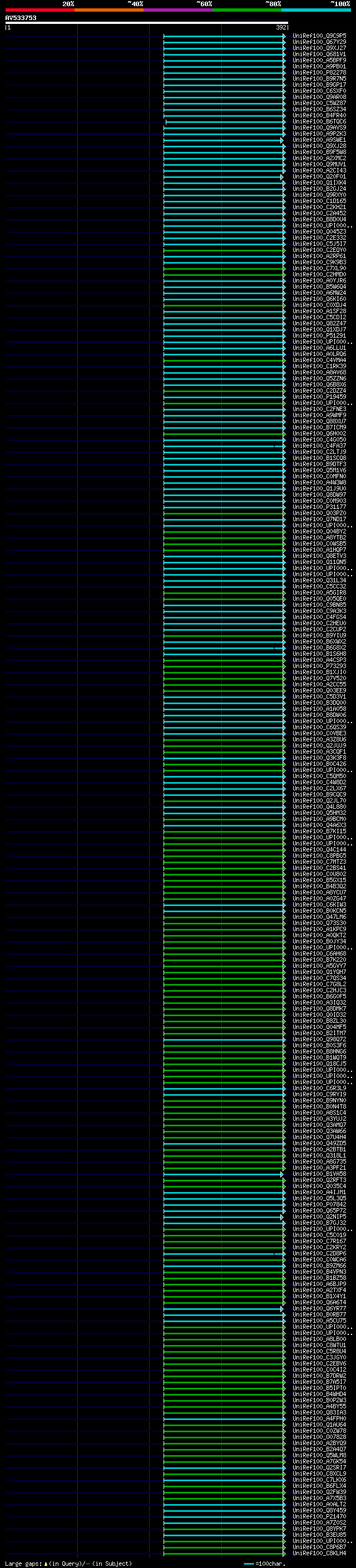Open hit UniRef100_A9SWE1
356x1568 pixels.
[x=319, y=140]
